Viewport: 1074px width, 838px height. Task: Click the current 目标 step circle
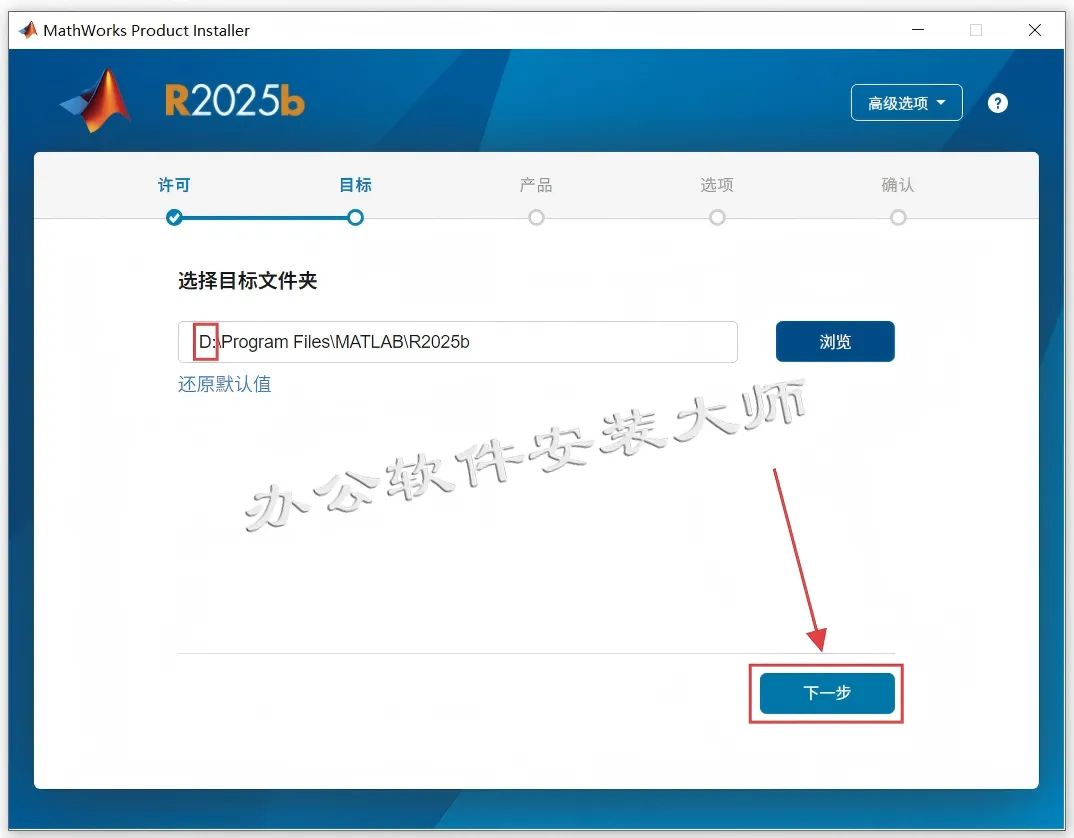pos(355,218)
